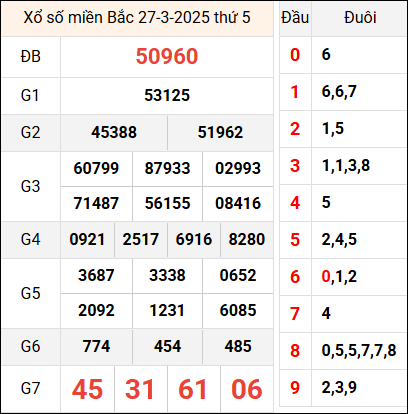Image resolution: width=408 pixels, height=414 pixels.
Task: Select head digit 8 row label
Action: [295, 351]
